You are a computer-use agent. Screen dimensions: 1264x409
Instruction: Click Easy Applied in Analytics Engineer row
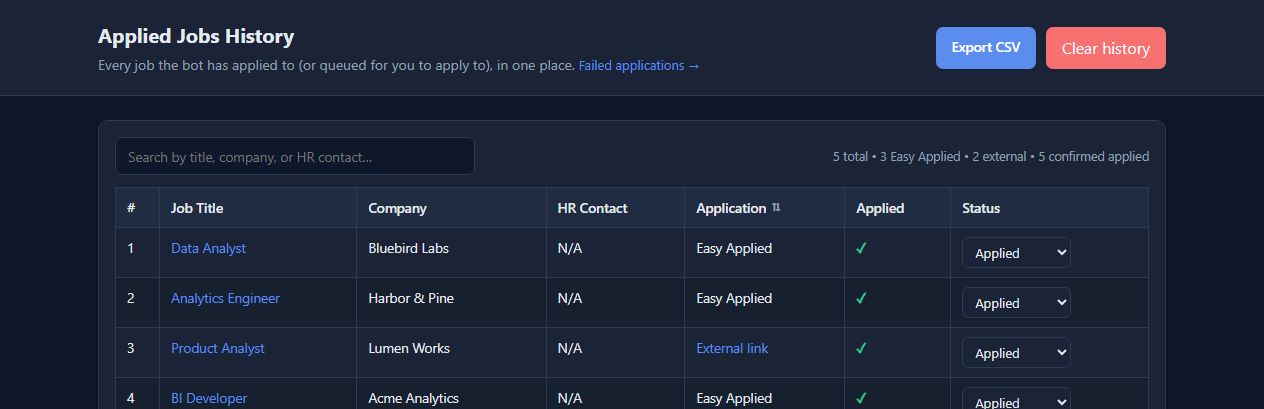[x=734, y=298]
